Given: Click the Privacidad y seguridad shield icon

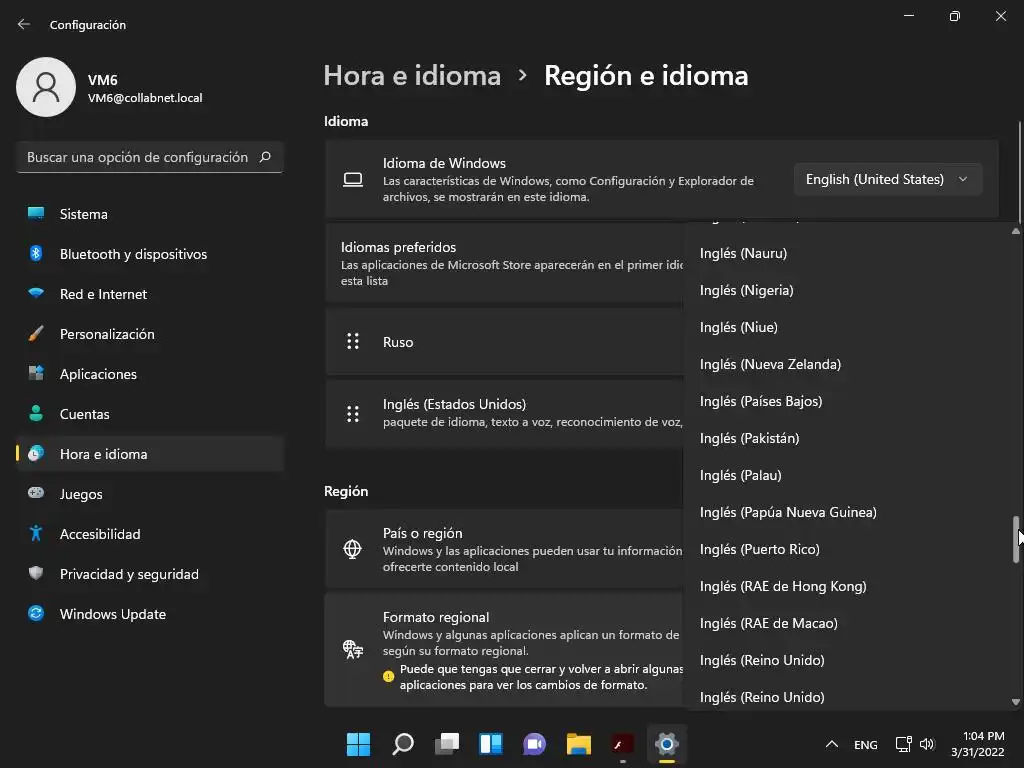Looking at the screenshot, I should point(36,573).
